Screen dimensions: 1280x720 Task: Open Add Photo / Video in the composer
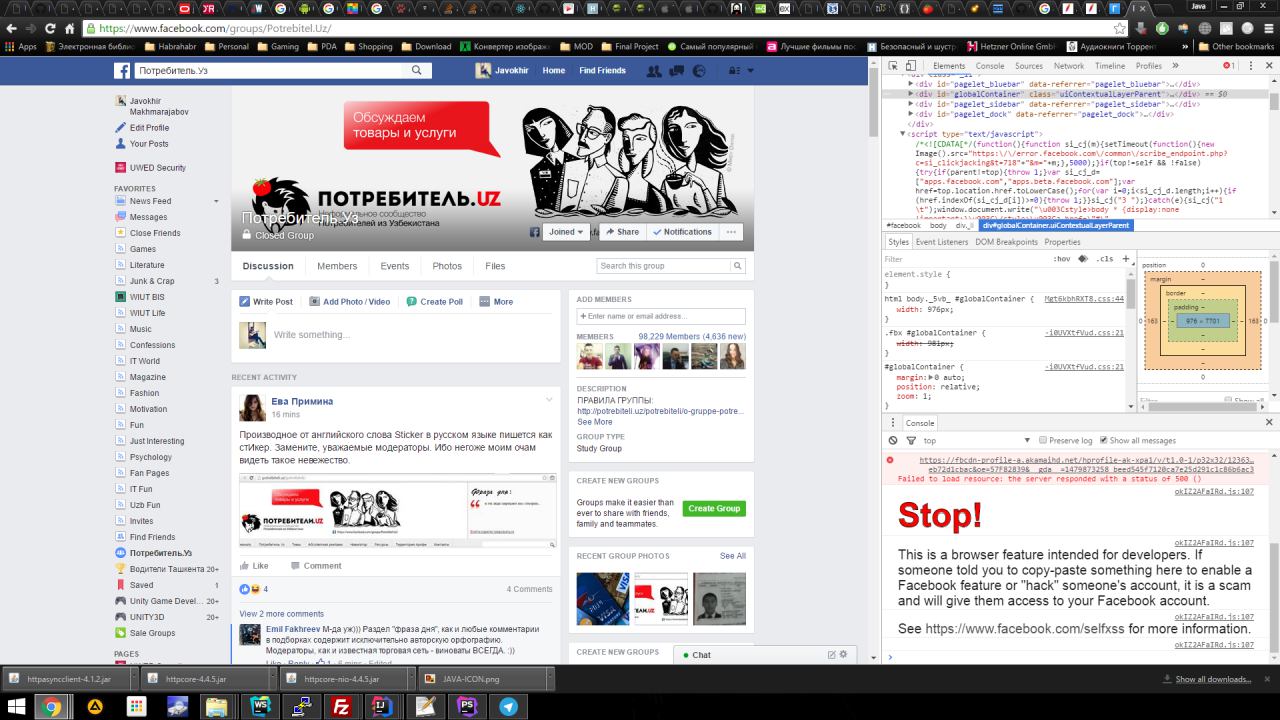point(349,301)
